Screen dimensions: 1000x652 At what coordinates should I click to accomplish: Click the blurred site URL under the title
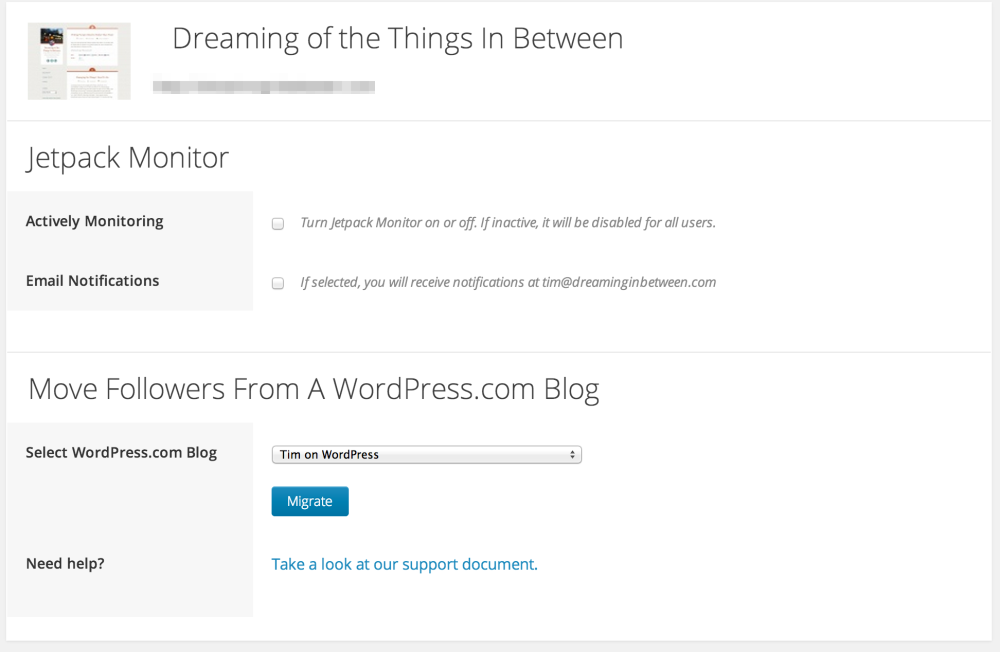263,87
